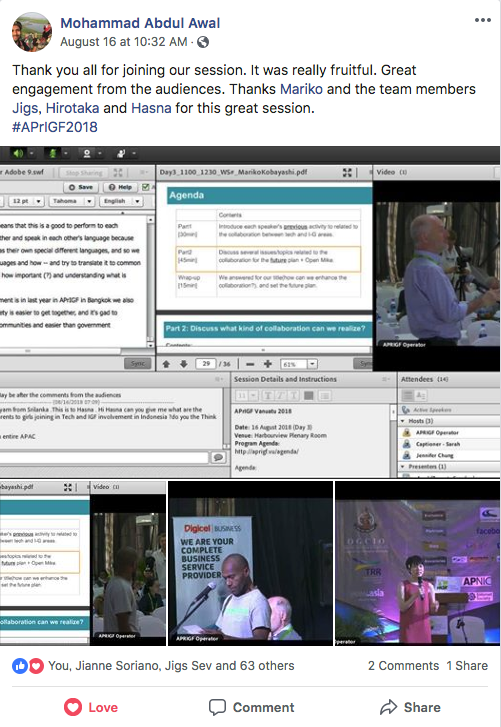
Task: Open the post timestamp August 16
Action: (x=124, y=42)
